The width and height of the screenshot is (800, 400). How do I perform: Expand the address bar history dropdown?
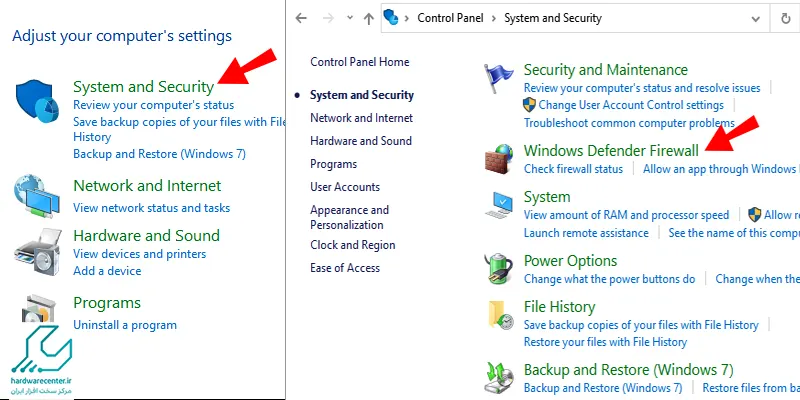point(756,19)
